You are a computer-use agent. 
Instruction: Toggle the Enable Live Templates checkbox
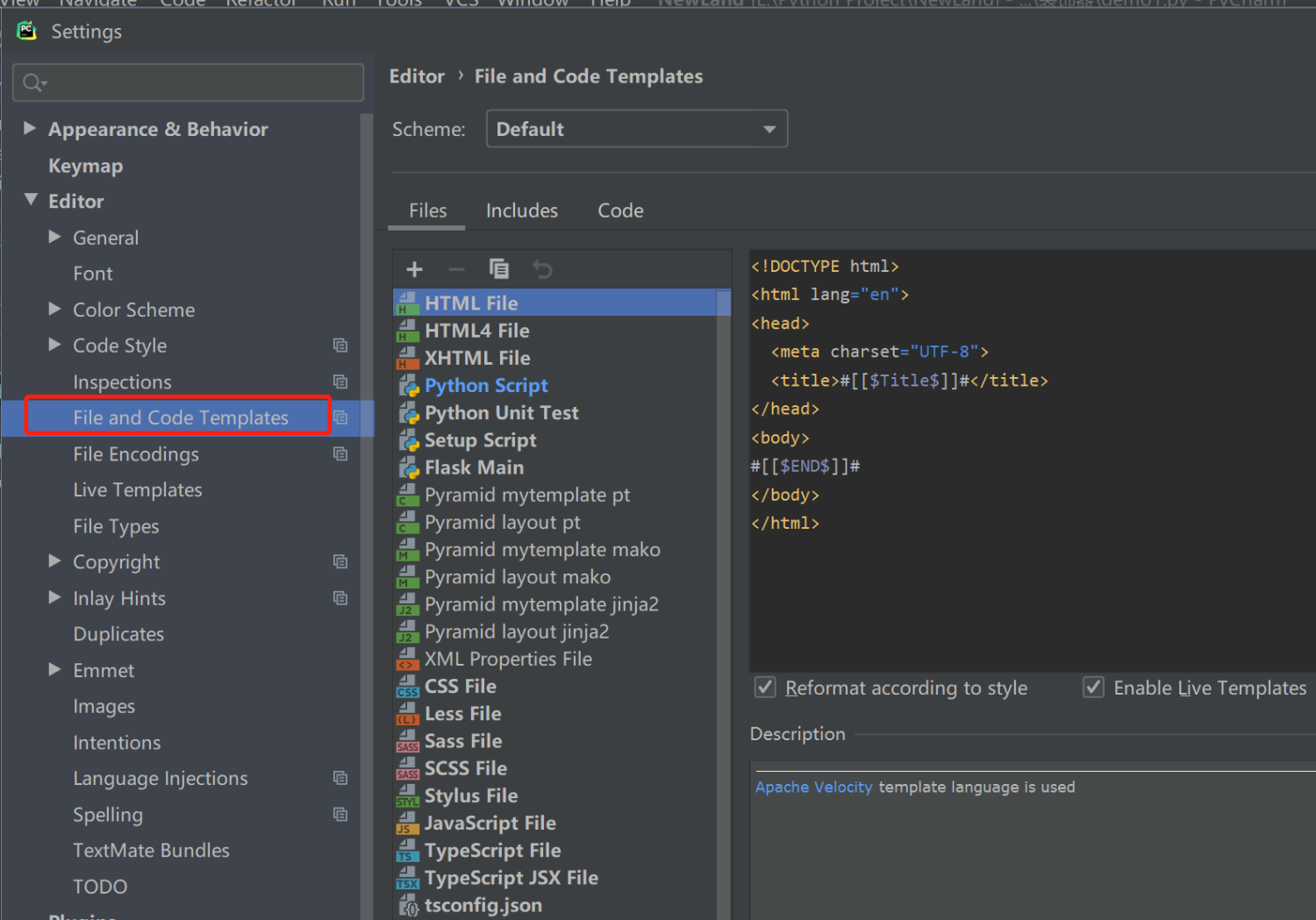click(1093, 687)
